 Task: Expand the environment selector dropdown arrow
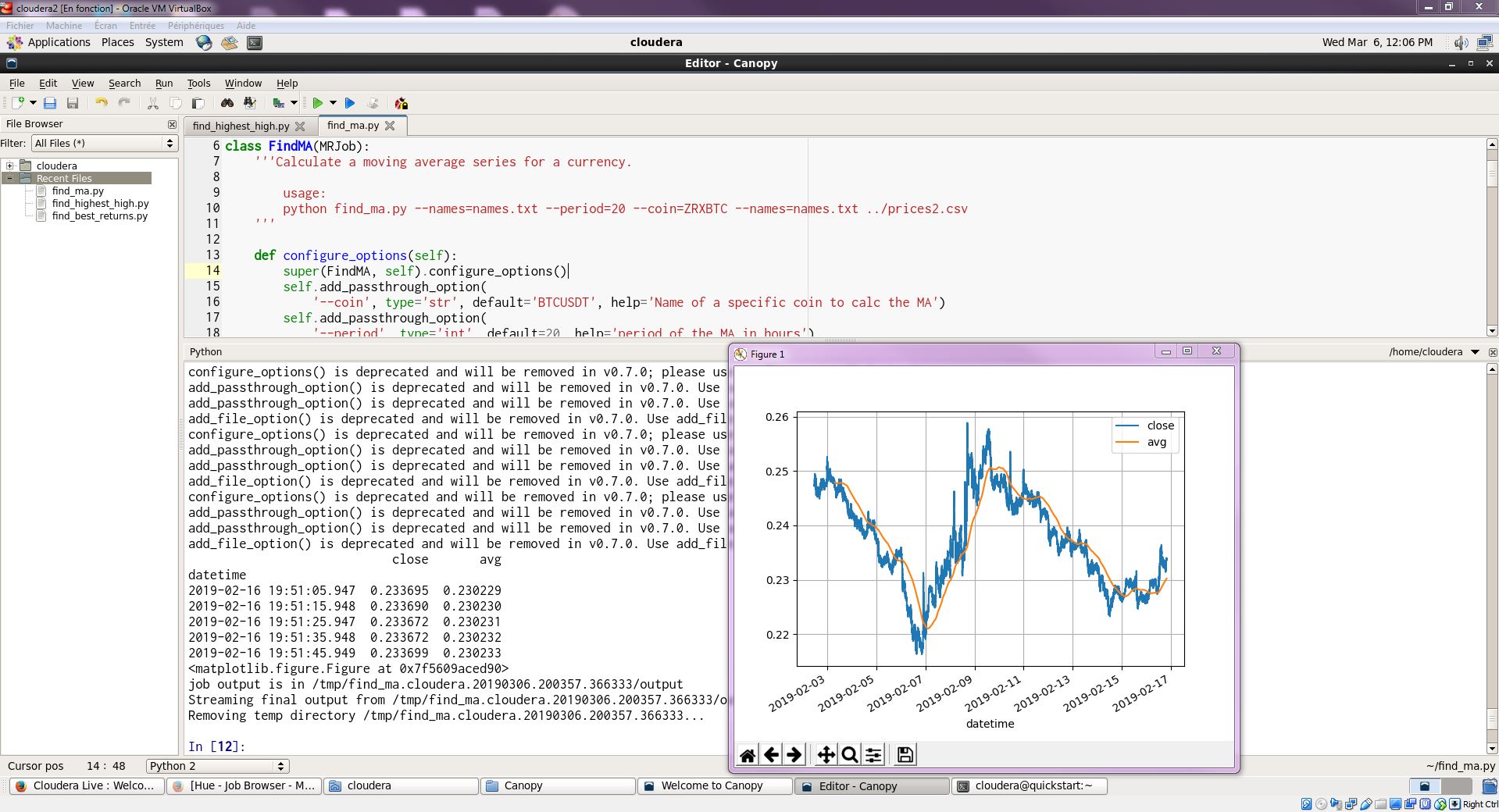pyautogui.click(x=294, y=103)
